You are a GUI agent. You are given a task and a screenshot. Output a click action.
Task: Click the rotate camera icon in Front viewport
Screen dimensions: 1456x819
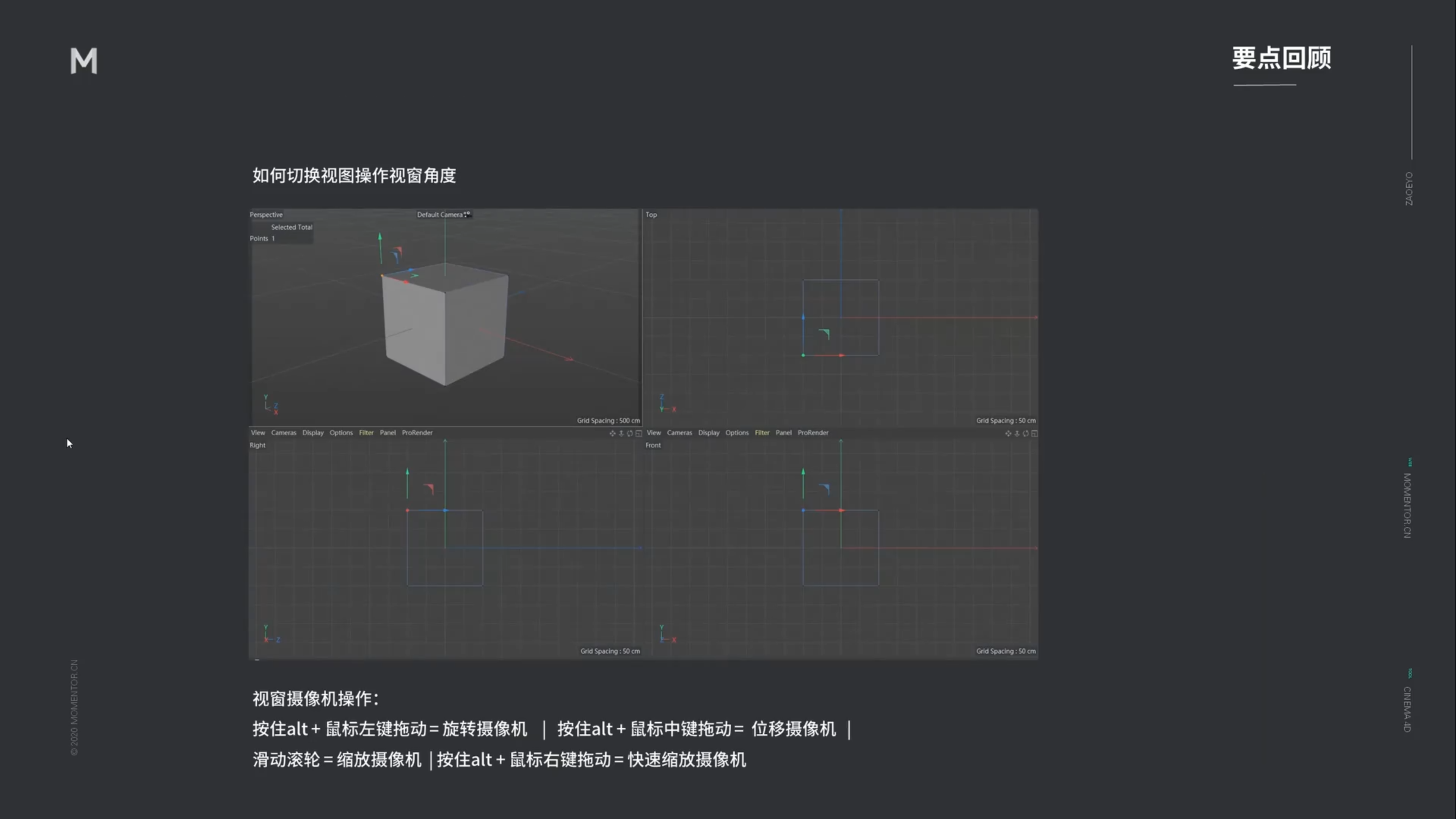point(1025,433)
